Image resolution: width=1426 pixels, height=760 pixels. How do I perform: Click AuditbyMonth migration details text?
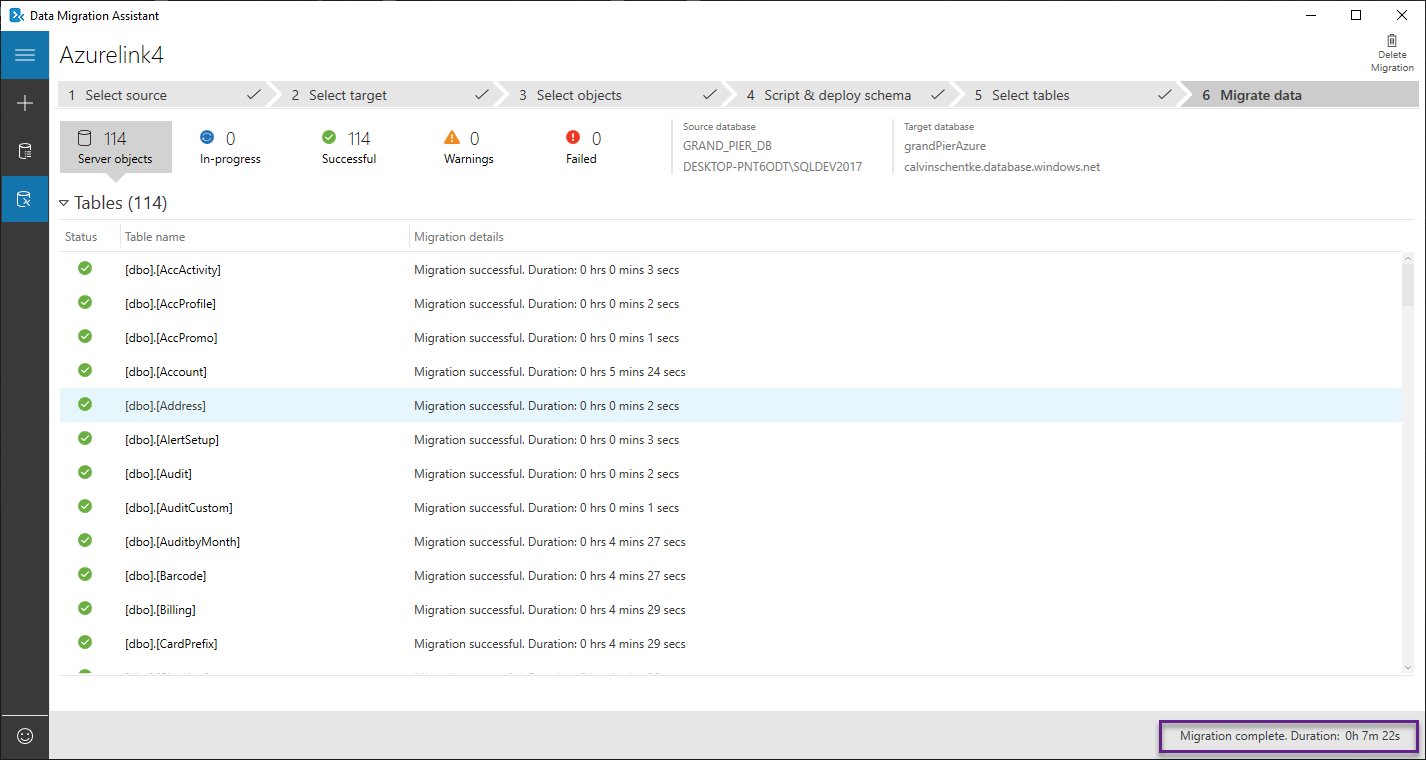pyautogui.click(x=550, y=542)
